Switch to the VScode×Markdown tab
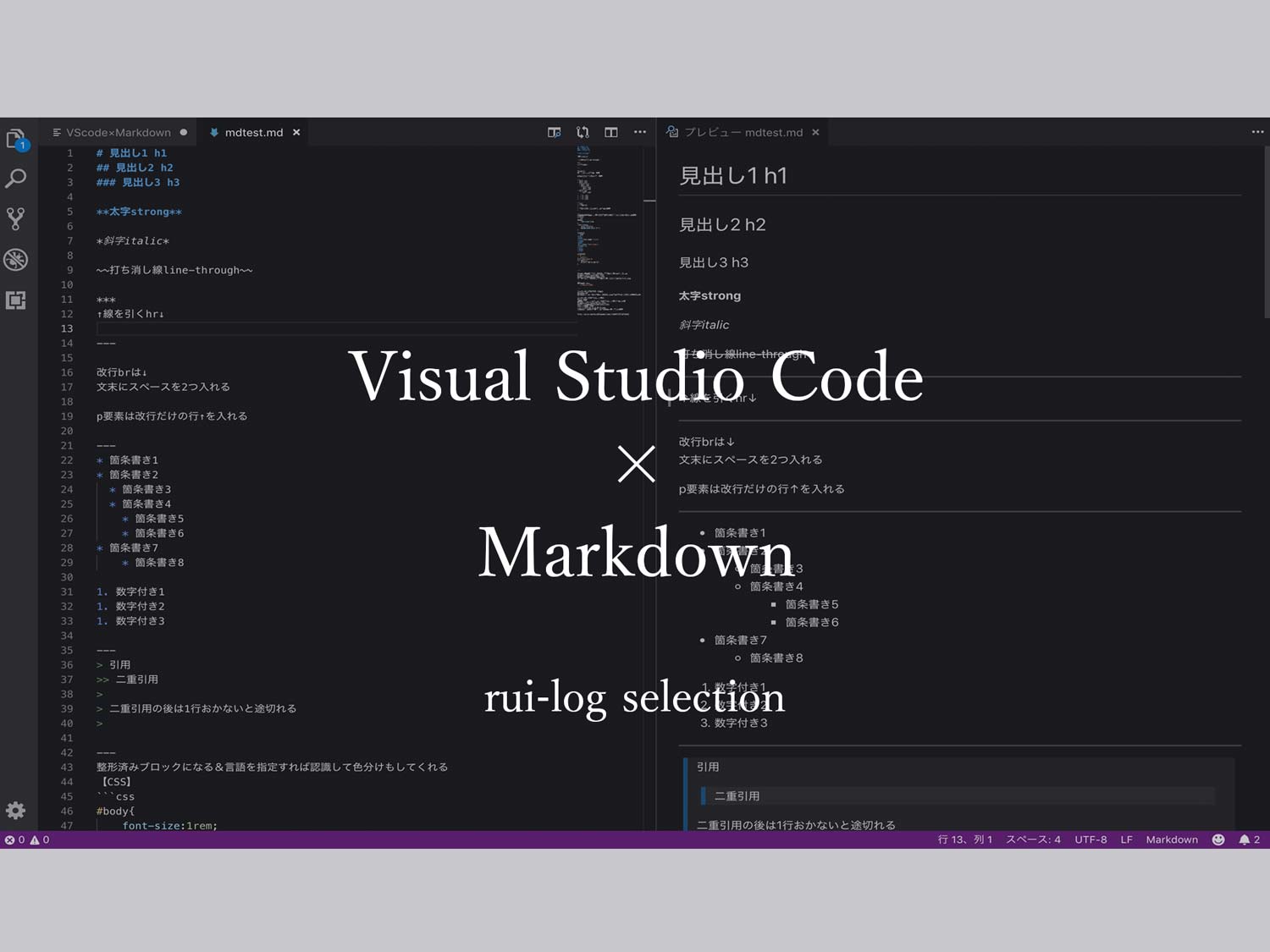This screenshot has width=1270, height=952. click(x=119, y=132)
